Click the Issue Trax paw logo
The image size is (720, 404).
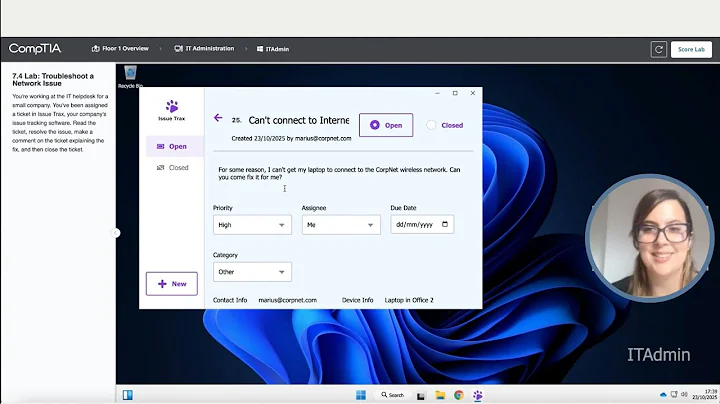coord(172,106)
